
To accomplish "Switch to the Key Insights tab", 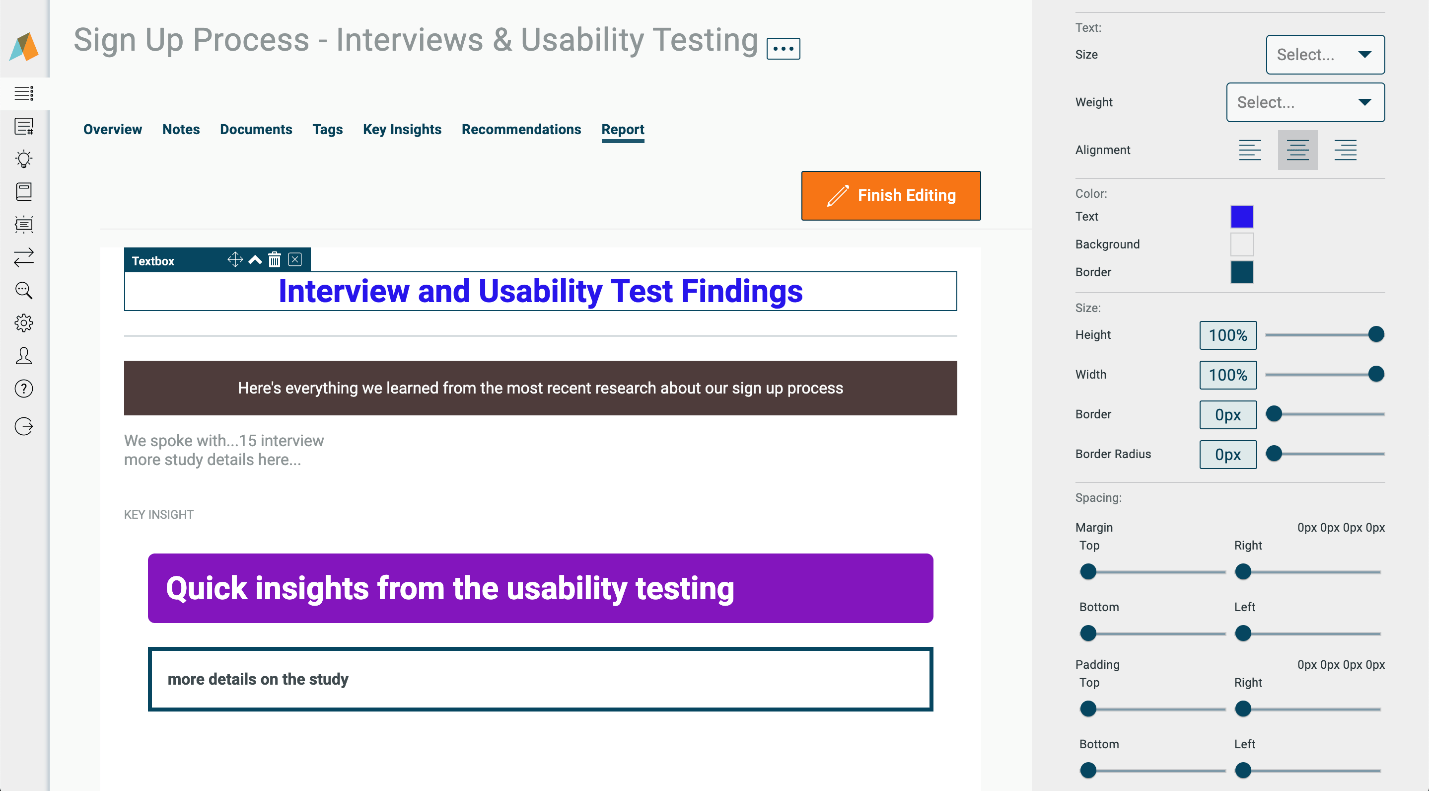I will pos(402,129).
